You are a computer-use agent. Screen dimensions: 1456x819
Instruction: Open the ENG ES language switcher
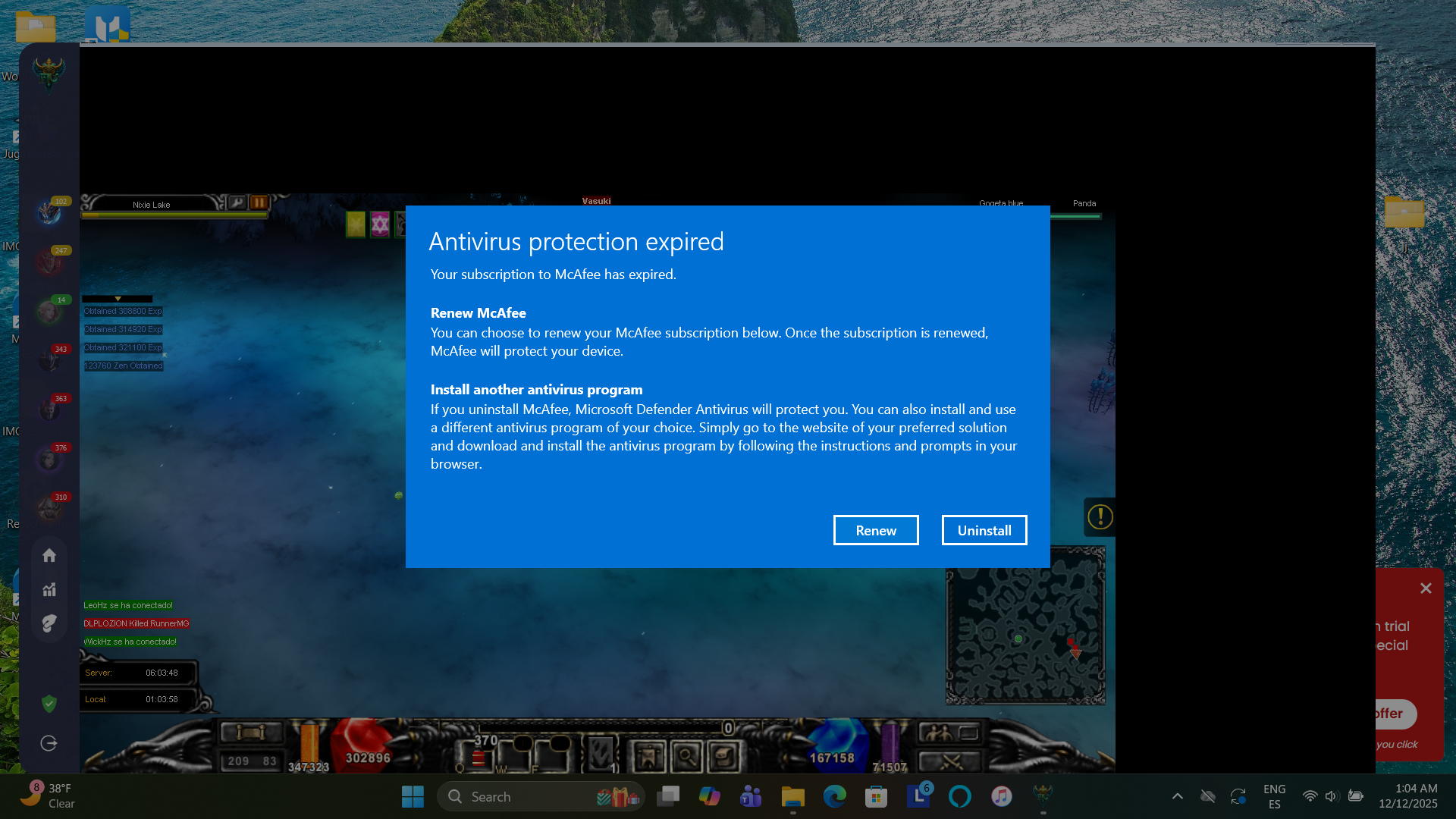(x=1274, y=796)
